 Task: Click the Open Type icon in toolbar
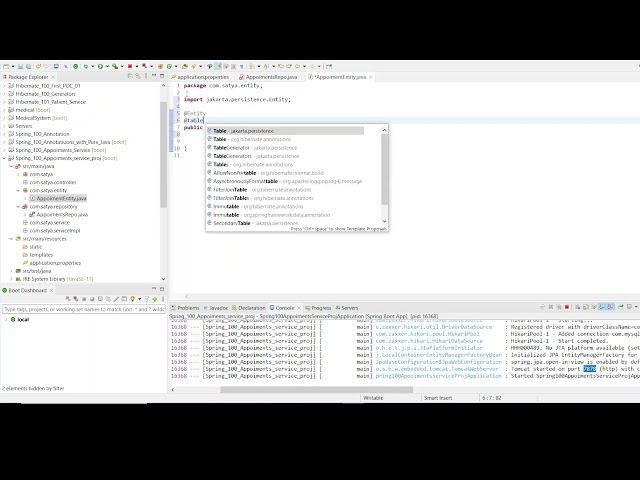tap(184, 66)
